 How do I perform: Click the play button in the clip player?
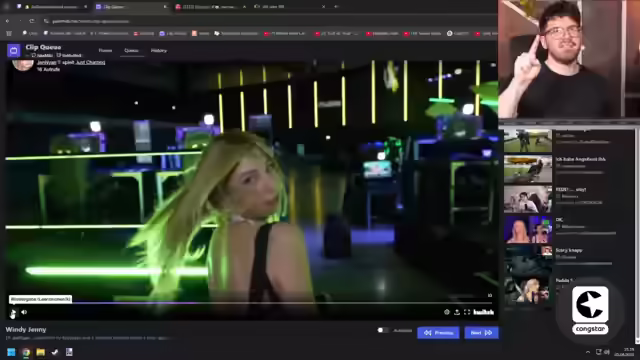pos(13,312)
